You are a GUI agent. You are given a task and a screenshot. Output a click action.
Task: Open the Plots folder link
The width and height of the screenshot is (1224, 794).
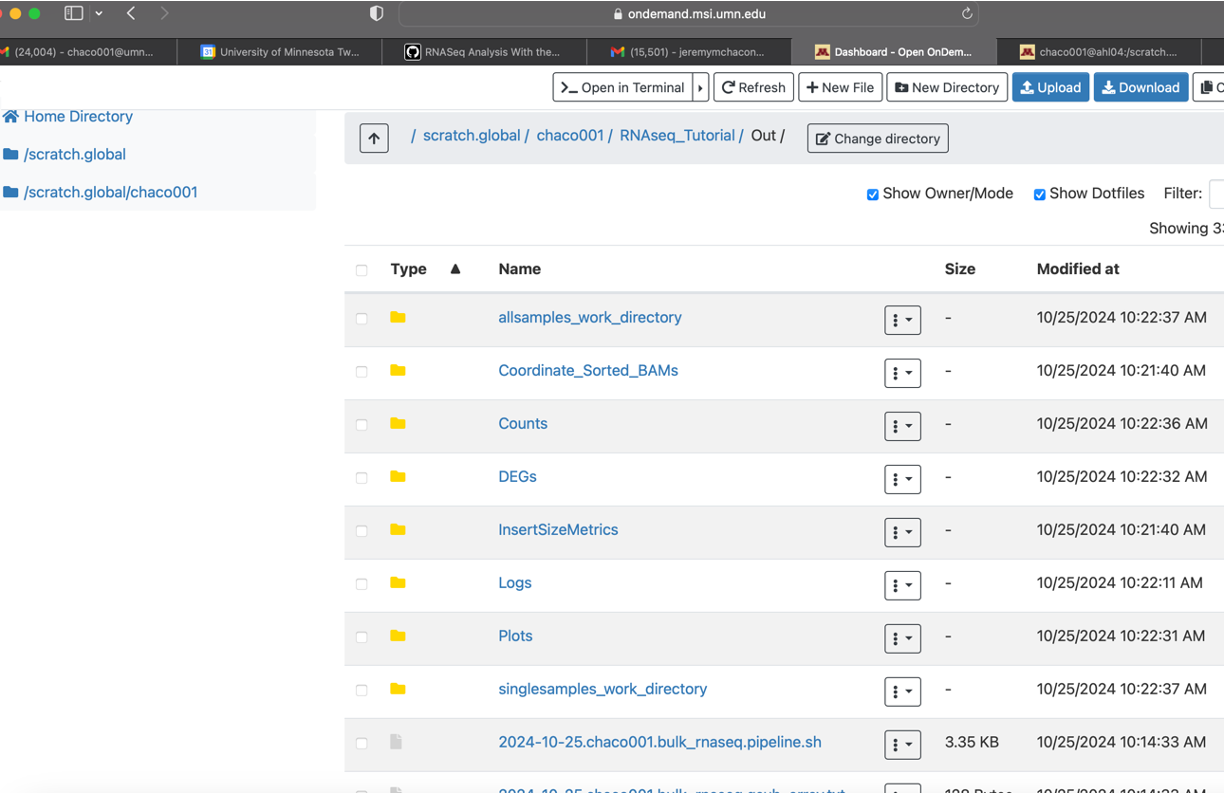515,636
